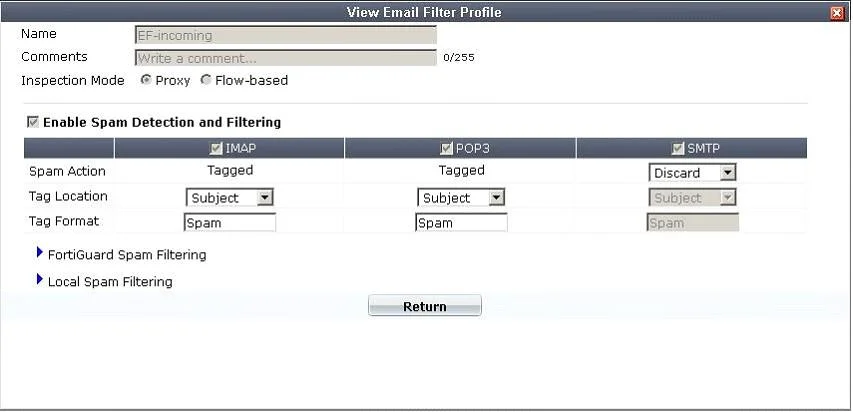The width and height of the screenshot is (853, 412).
Task: Toggle the POP3 protocol checkbox
Action: click(x=447, y=148)
